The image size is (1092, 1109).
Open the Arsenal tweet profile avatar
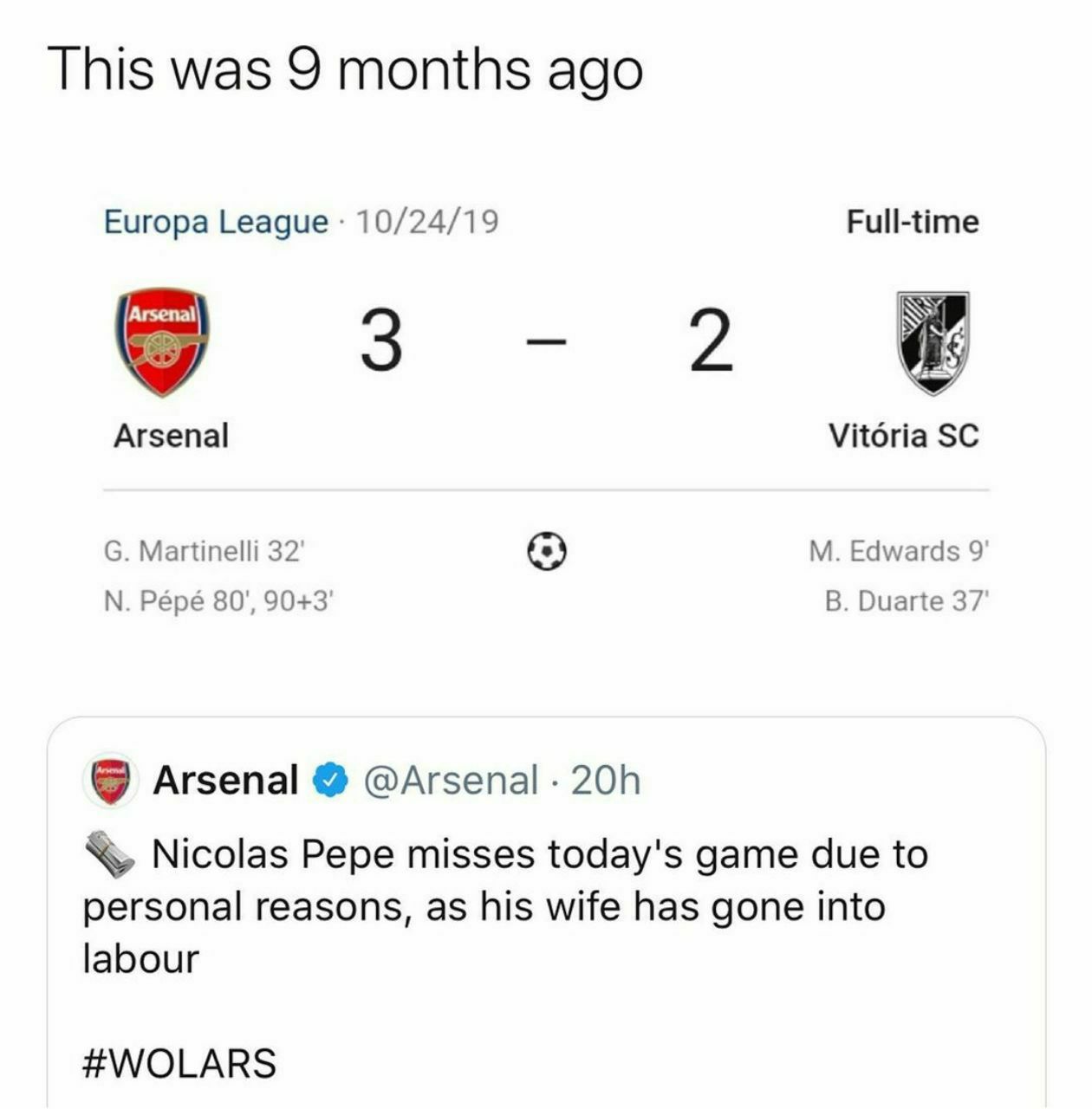click(x=110, y=780)
